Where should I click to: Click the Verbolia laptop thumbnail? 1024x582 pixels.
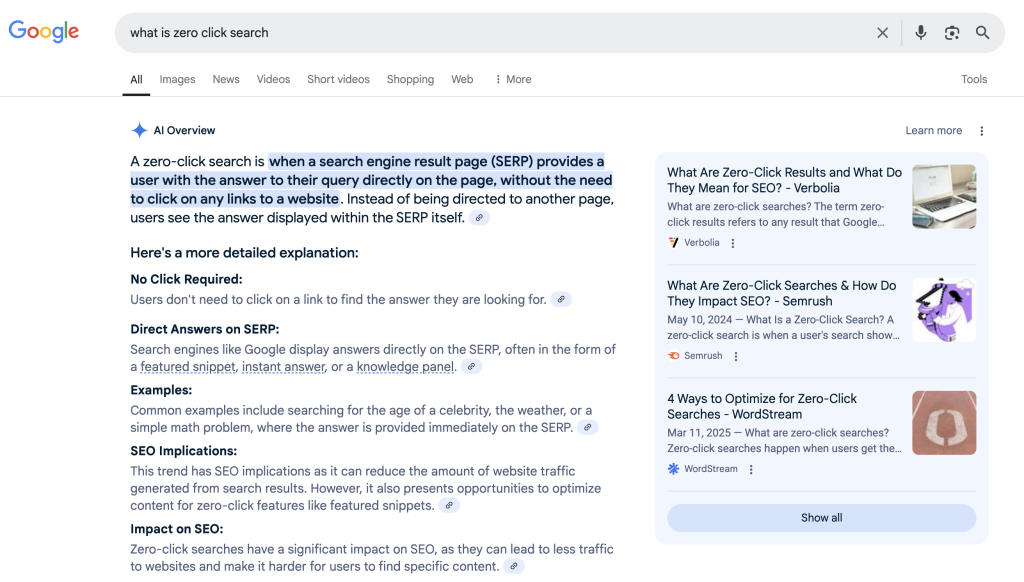click(x=944, y=197)
